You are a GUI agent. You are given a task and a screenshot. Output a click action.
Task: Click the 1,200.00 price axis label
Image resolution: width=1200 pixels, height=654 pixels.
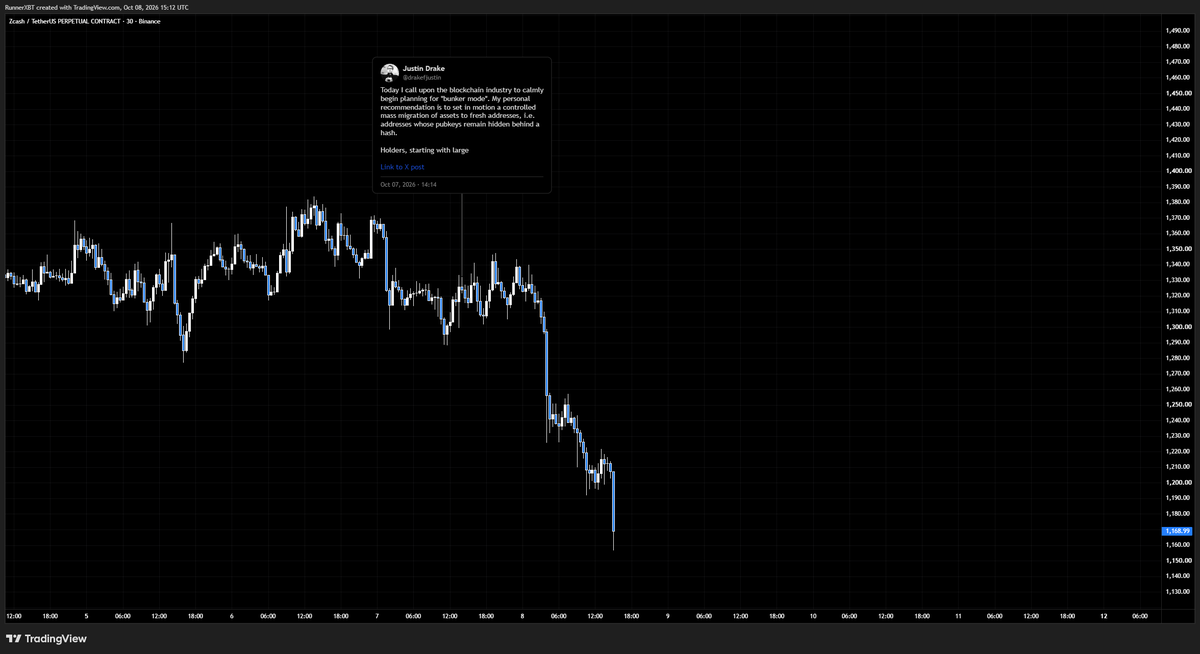click(x=1176, y=482)
